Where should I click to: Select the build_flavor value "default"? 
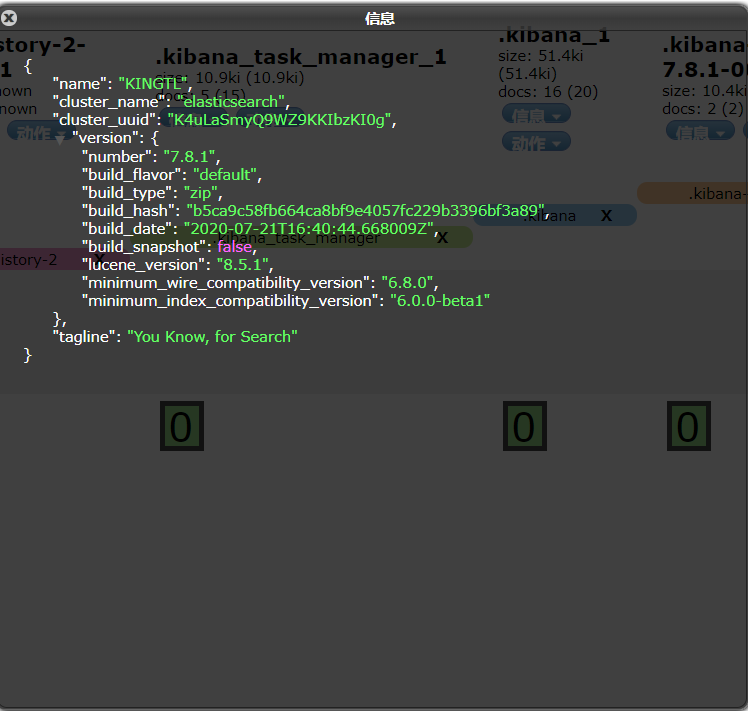225,175
